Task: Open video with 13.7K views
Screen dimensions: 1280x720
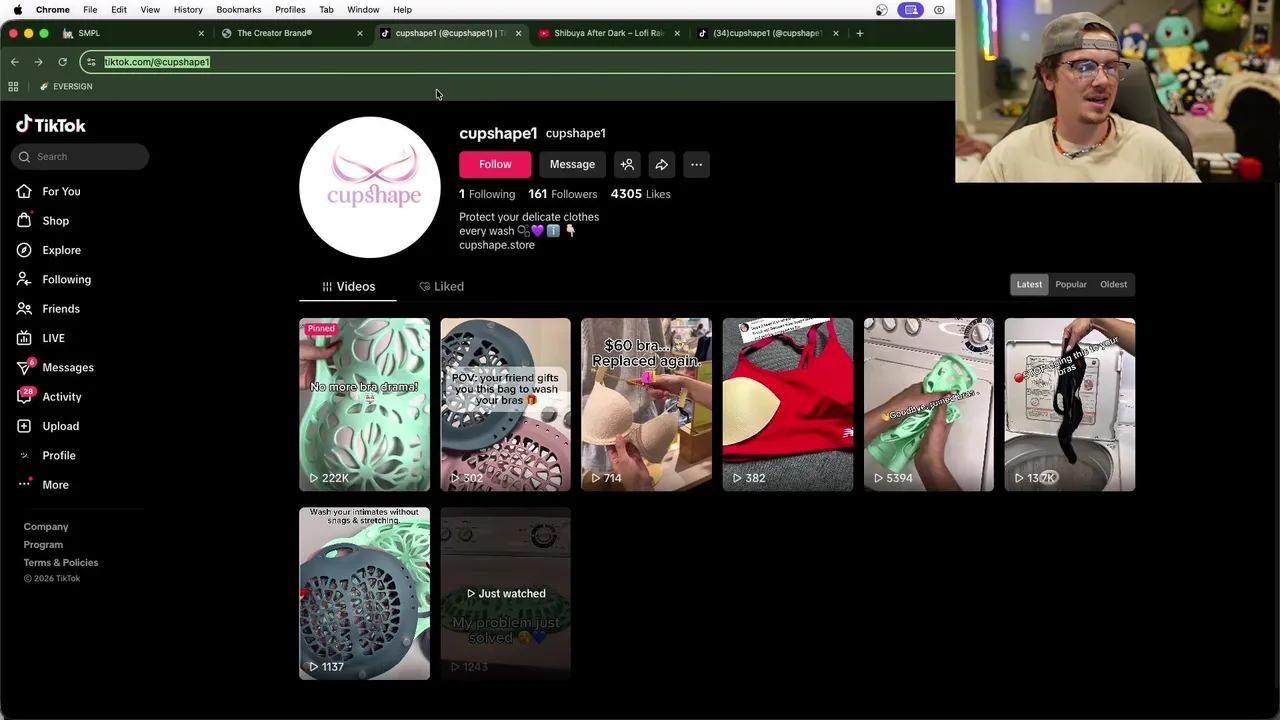Action: pyautogui.click(x=1070, y=405)
